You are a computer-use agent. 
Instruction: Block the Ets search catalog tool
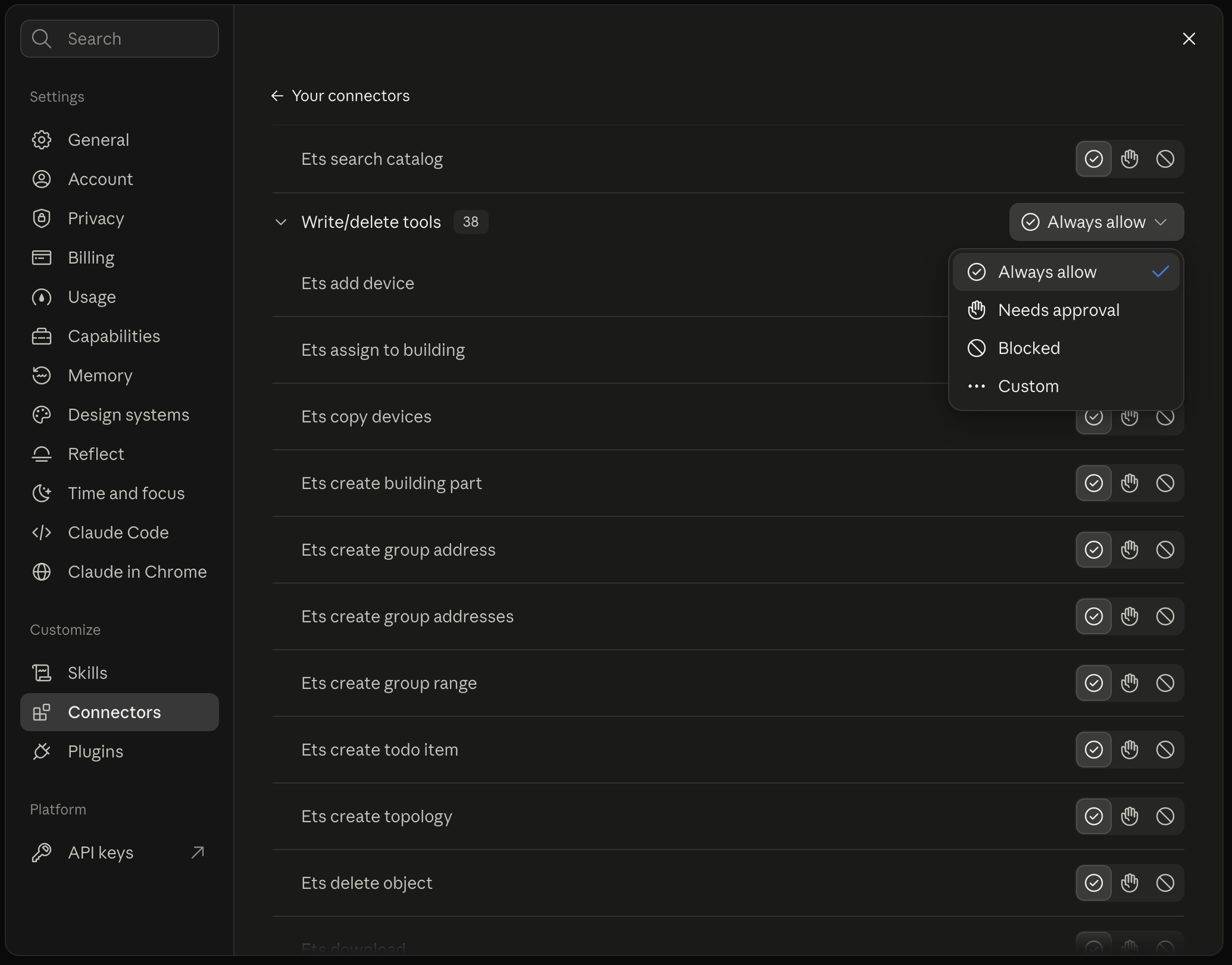(1165, 159)
